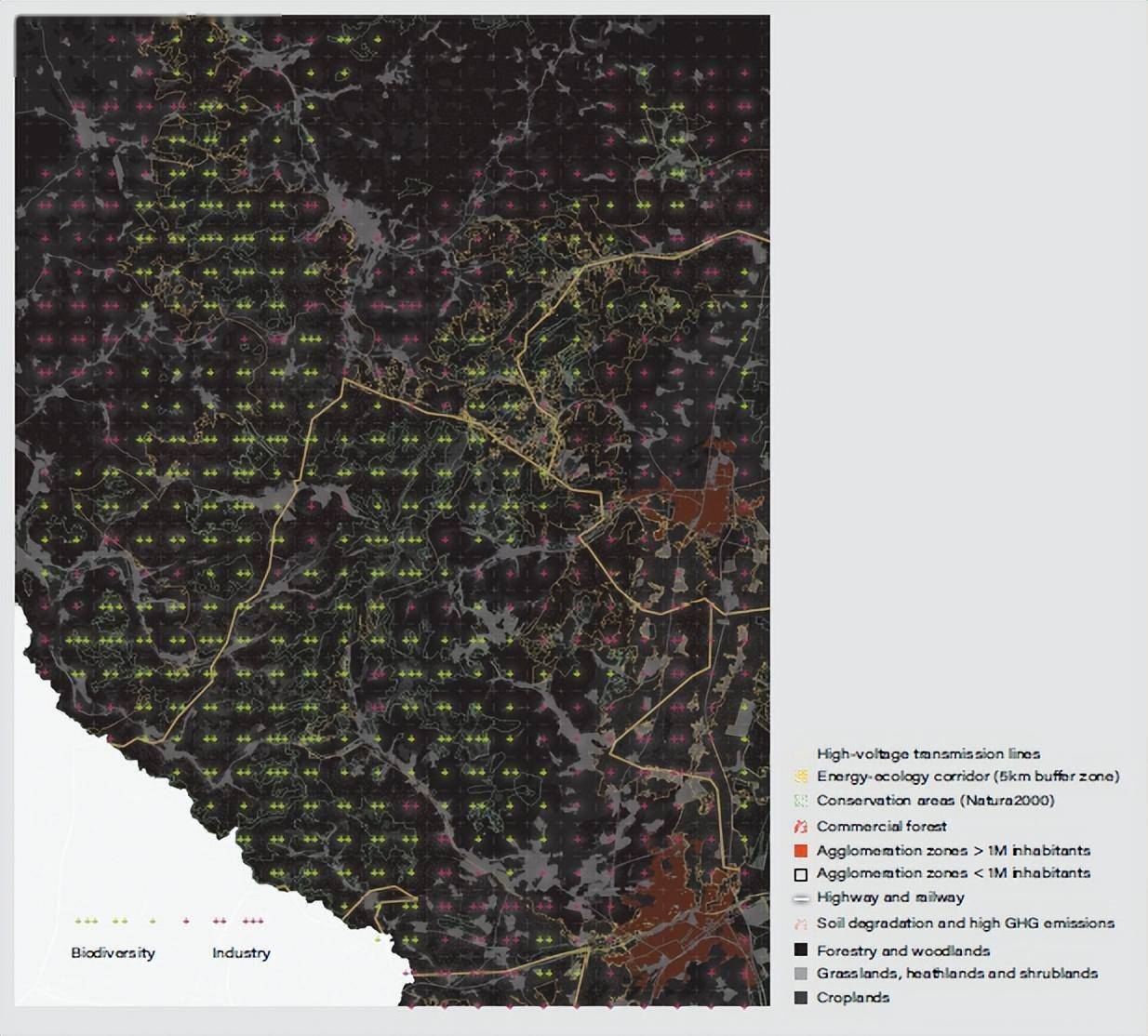Click 'Grasslands, heathlands and shrublands' label
The width and height of the screenshot is (1148, 1036).
coord(957,974)
